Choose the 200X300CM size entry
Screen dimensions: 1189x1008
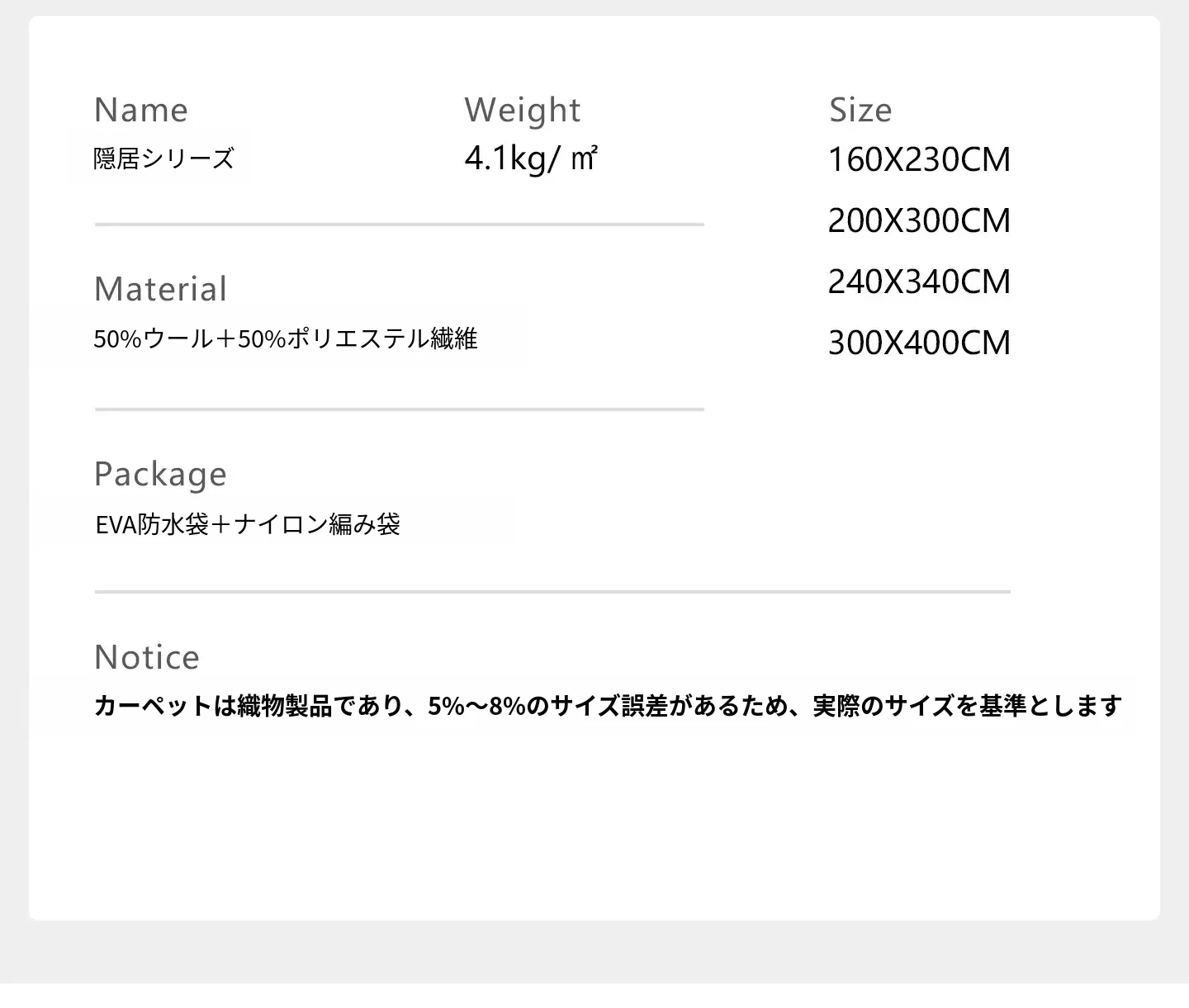point(919,221)
